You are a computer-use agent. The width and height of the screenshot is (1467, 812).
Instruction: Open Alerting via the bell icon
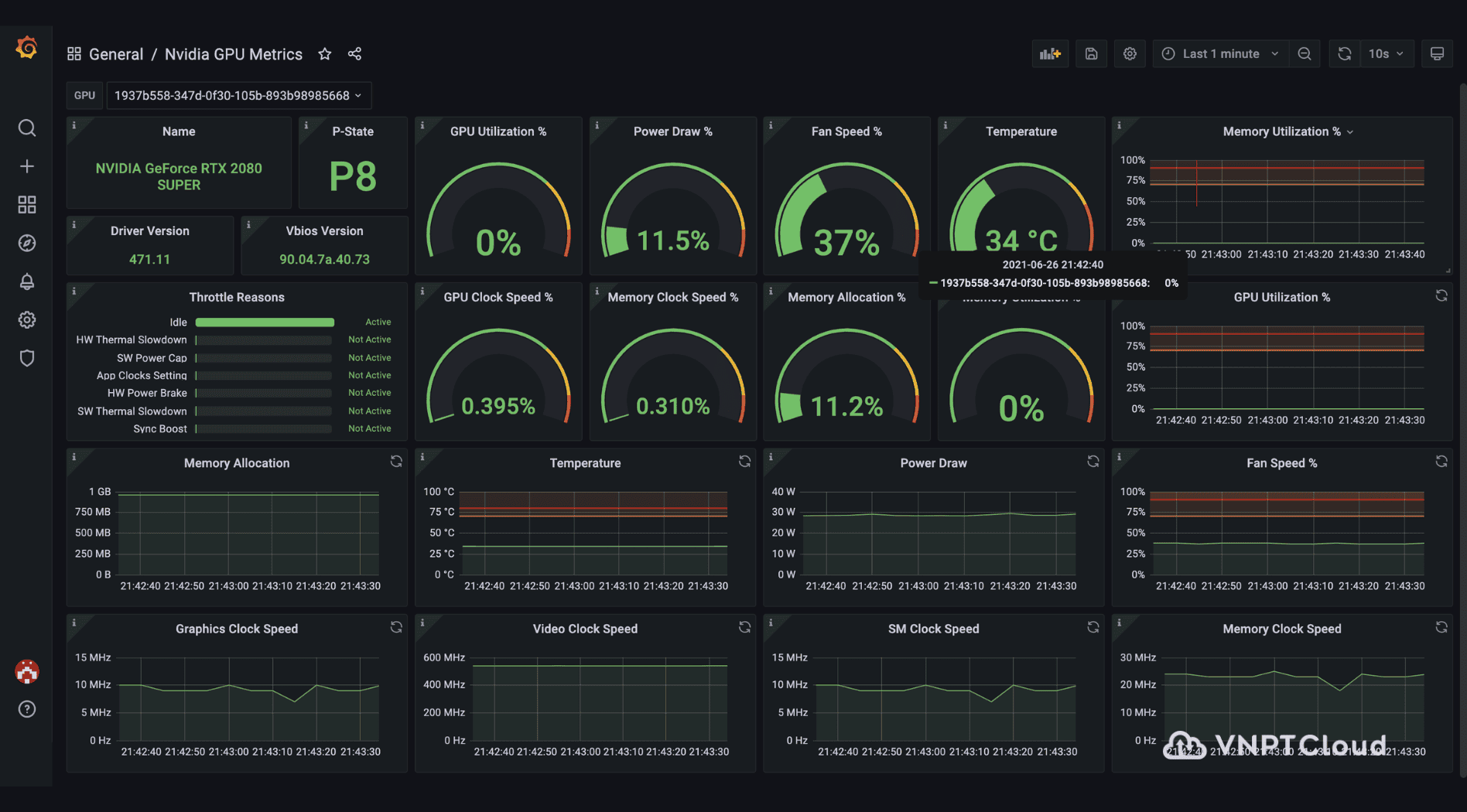(x=27, y=281)
